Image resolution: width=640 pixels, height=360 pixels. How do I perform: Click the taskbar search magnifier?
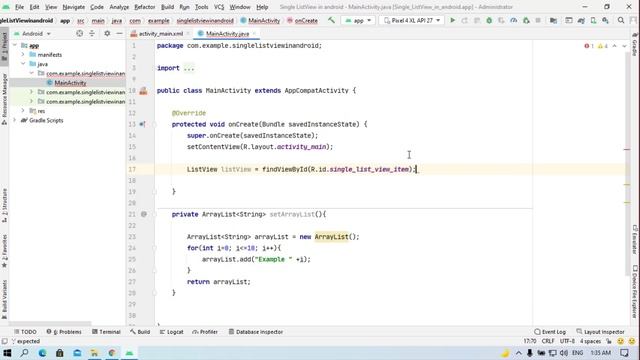click(24, 353)
